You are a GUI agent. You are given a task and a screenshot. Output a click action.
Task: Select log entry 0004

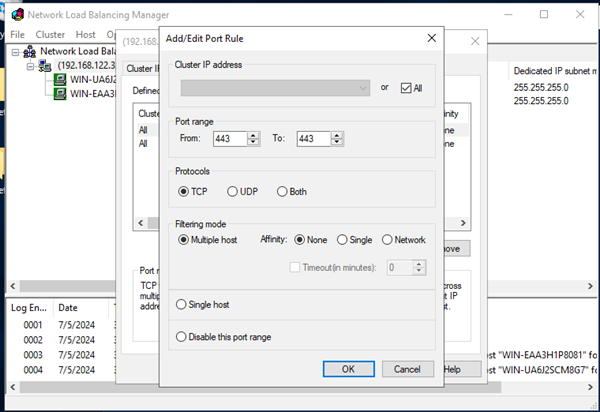(33, 370)
